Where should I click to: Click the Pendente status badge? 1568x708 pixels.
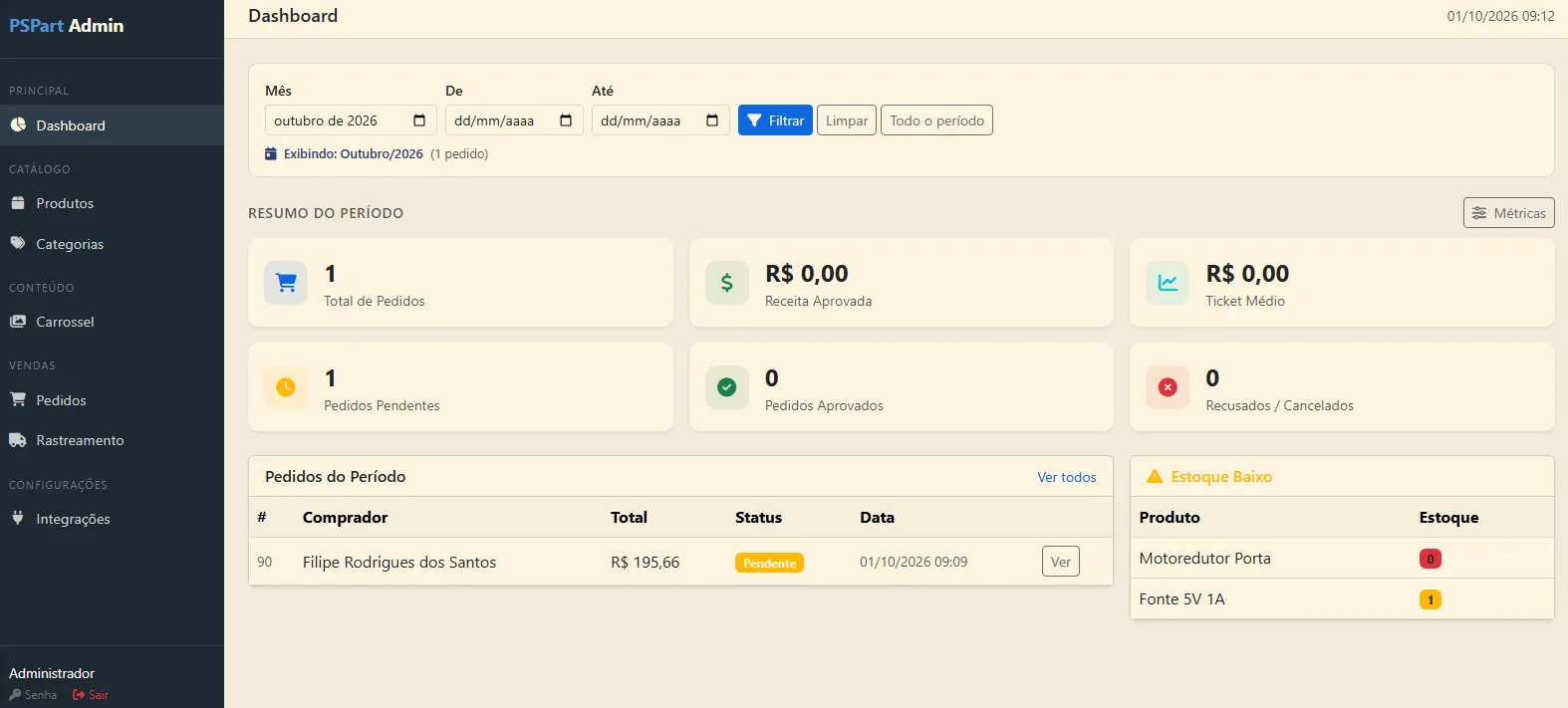[769, 563]
